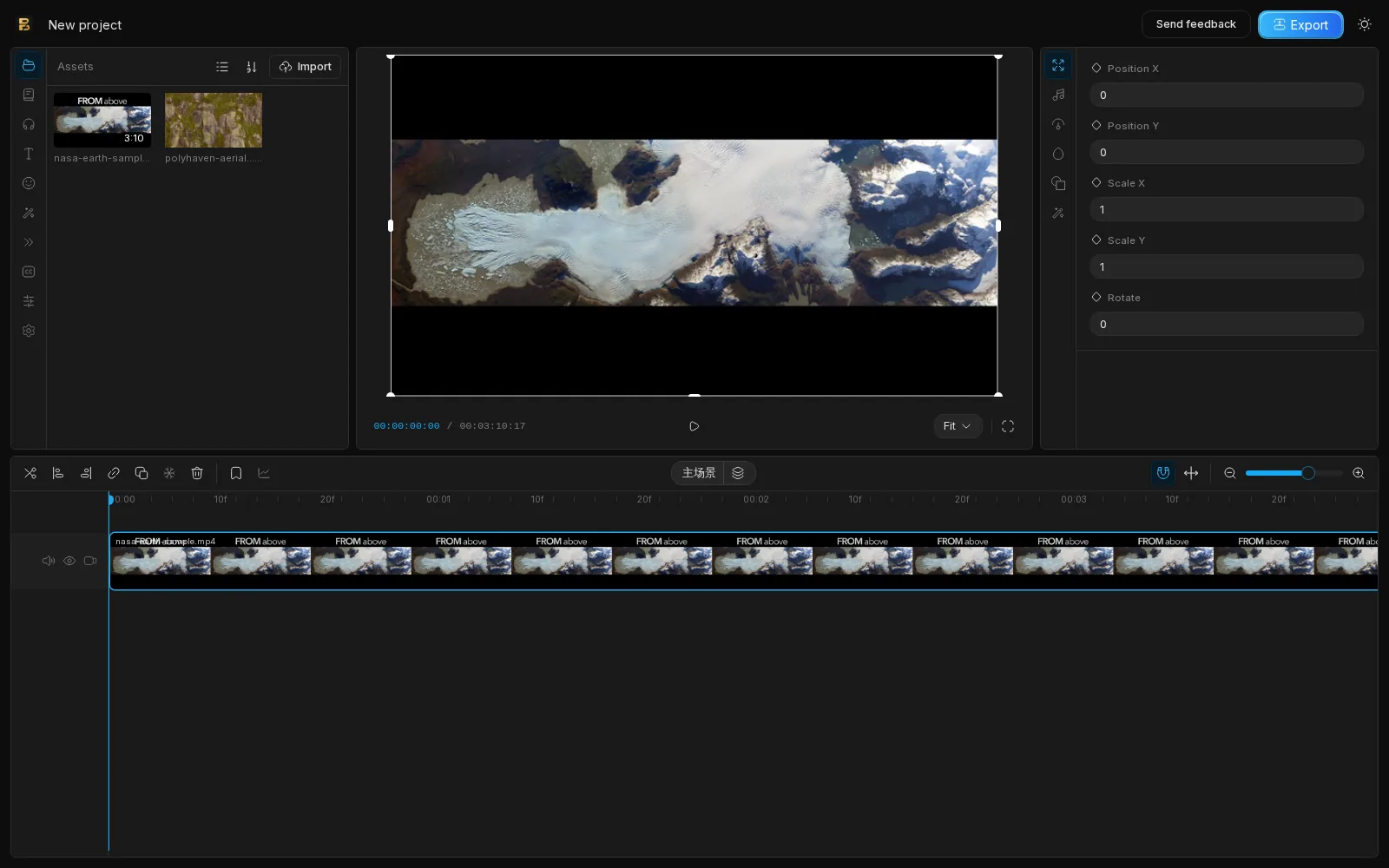Click the link icon in timeline toolbar
The image size is (1389, 868).
pyautogui.click(x=114, y=473)
